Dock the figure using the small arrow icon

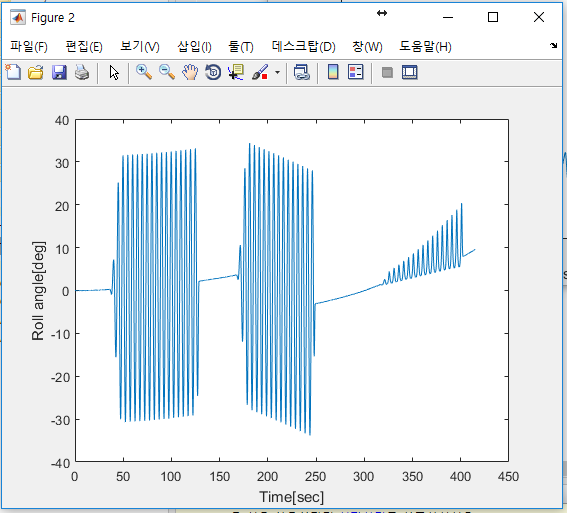pyautogui.click(x=553, y=46)
